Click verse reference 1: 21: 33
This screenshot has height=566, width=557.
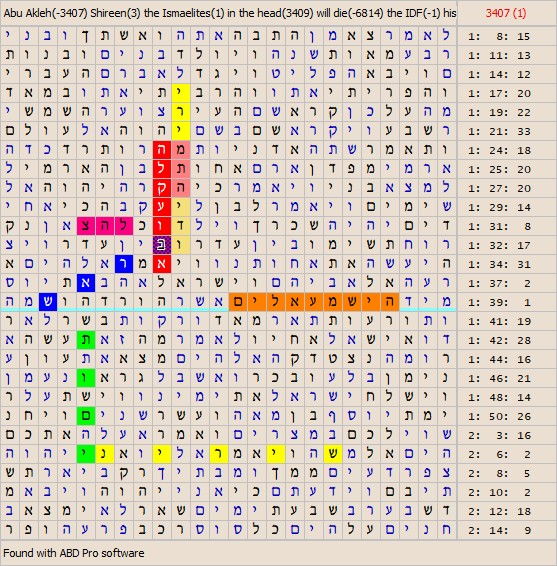(x=499, y=131)
